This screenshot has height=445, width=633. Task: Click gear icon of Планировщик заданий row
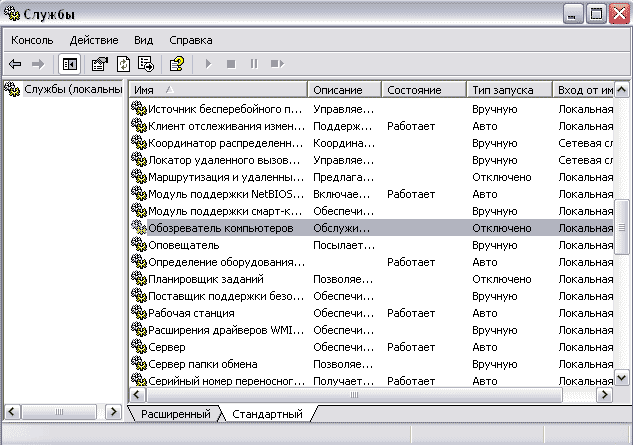click(138, 279)
